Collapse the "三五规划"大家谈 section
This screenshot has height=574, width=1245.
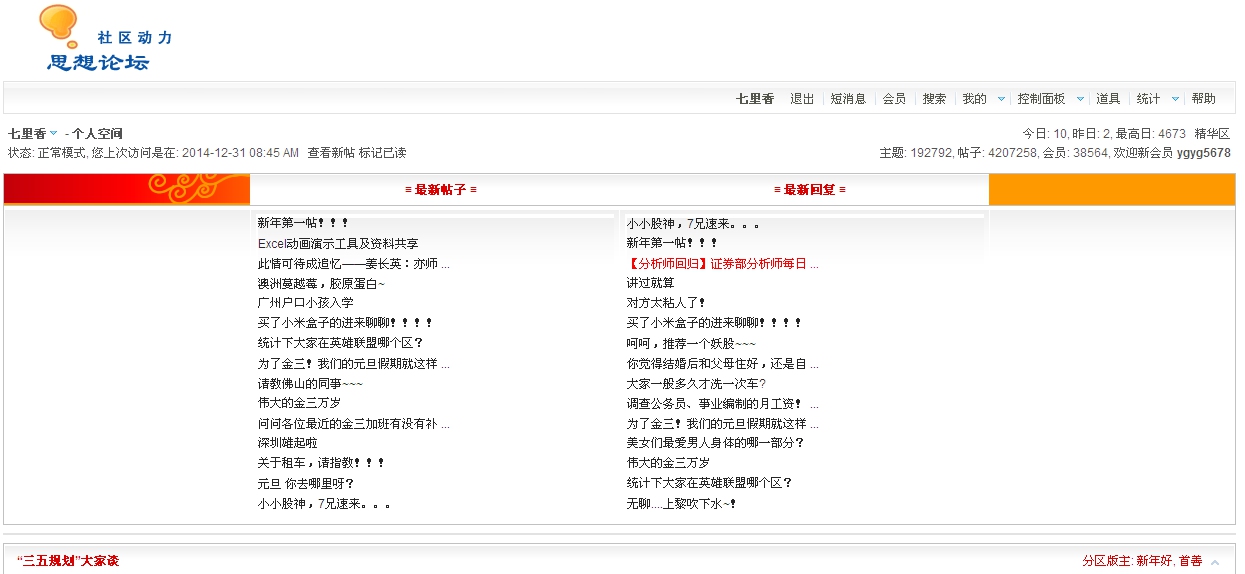click(x=1214, y=562)
